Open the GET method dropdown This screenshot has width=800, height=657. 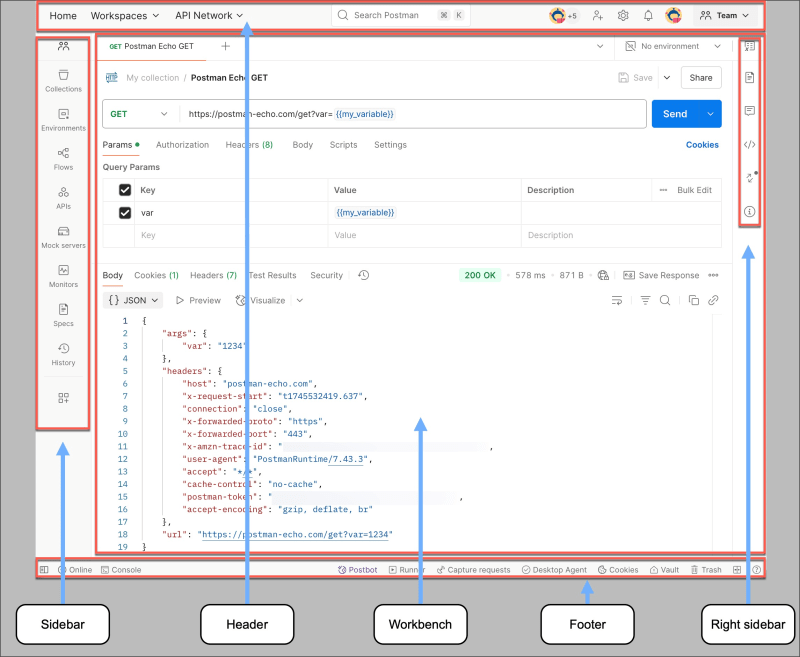(x=139, y=114)
